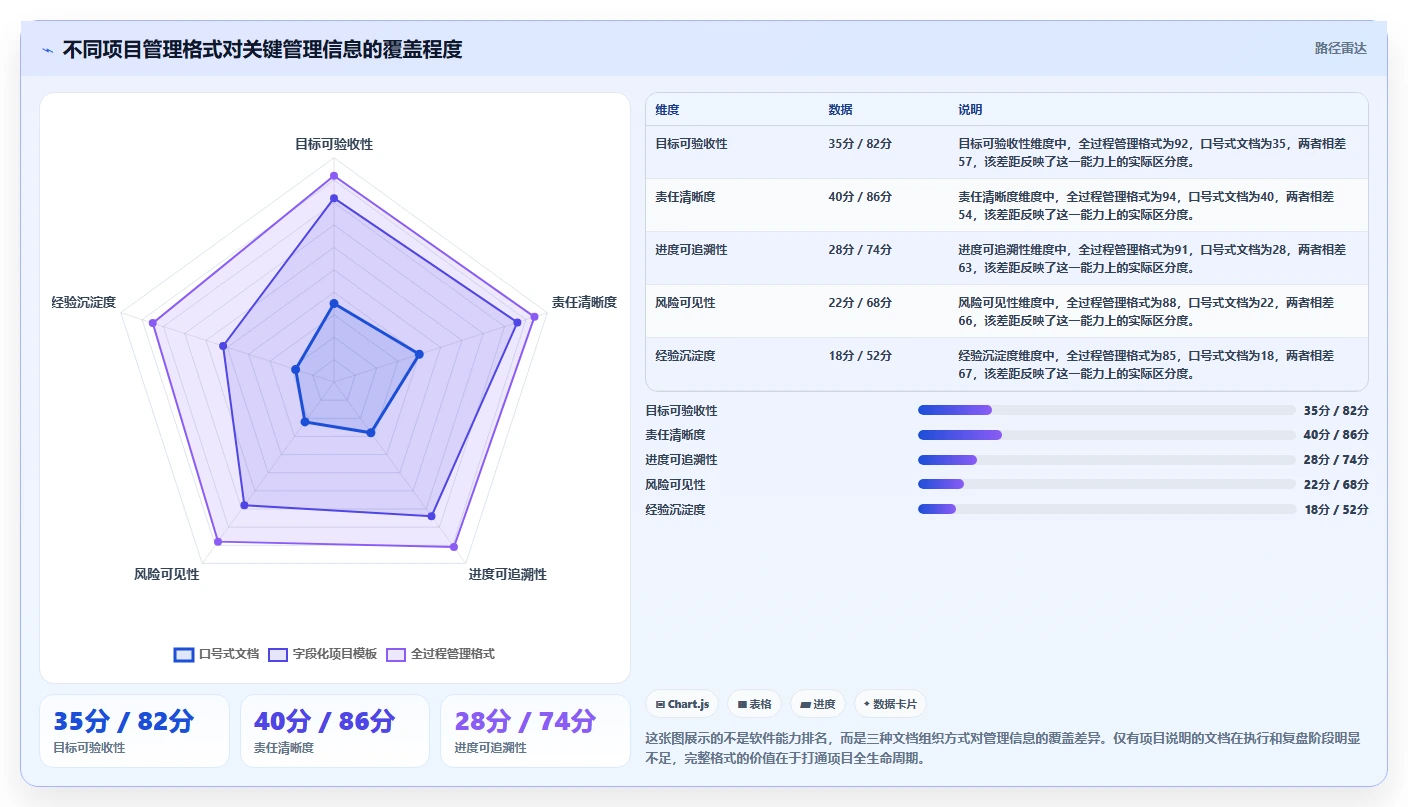Click the 22分 / 68分 value beside the progress bar

(1336, 484)
